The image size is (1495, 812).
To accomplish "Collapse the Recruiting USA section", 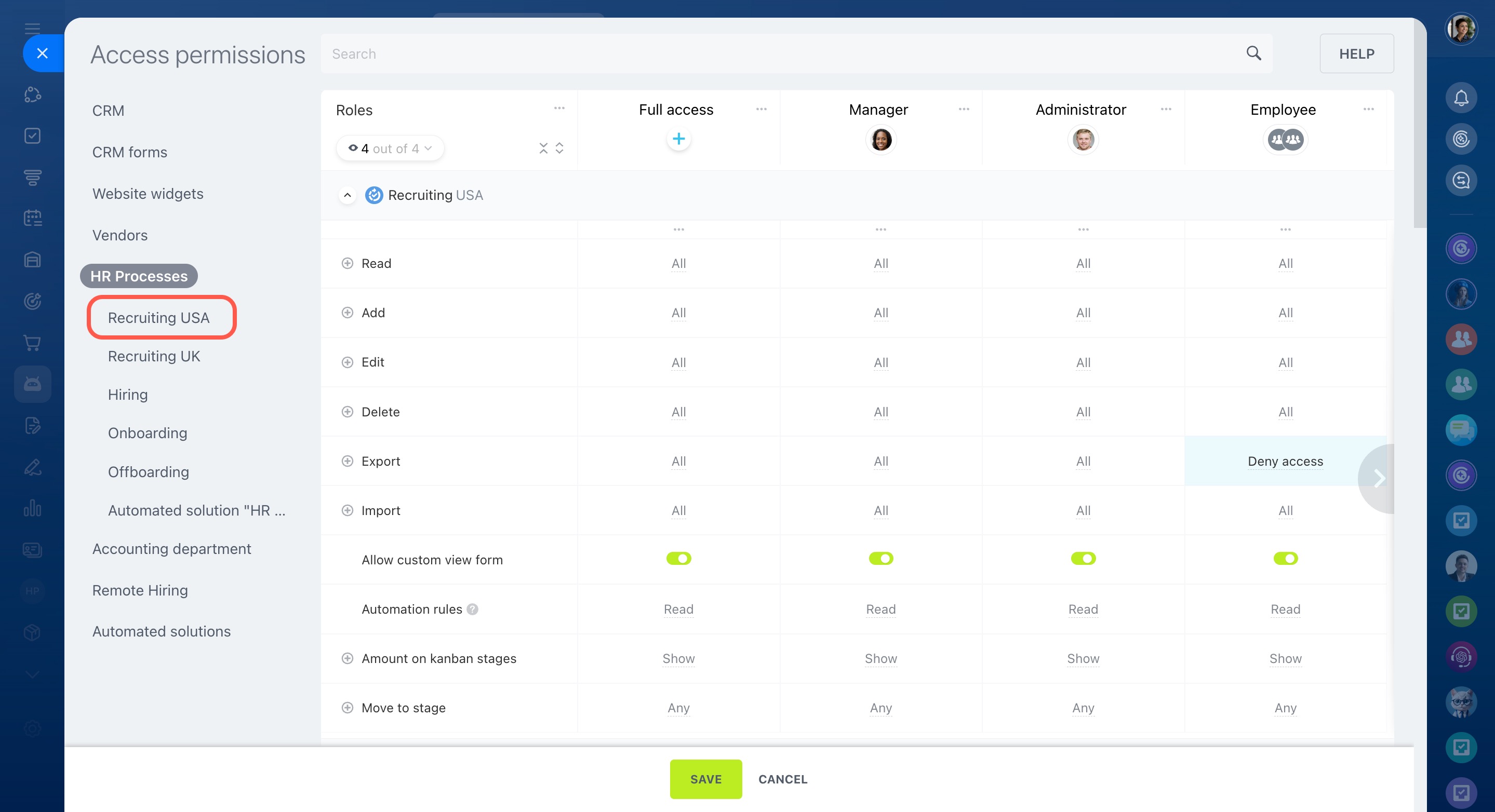I will tap(347, 195).
